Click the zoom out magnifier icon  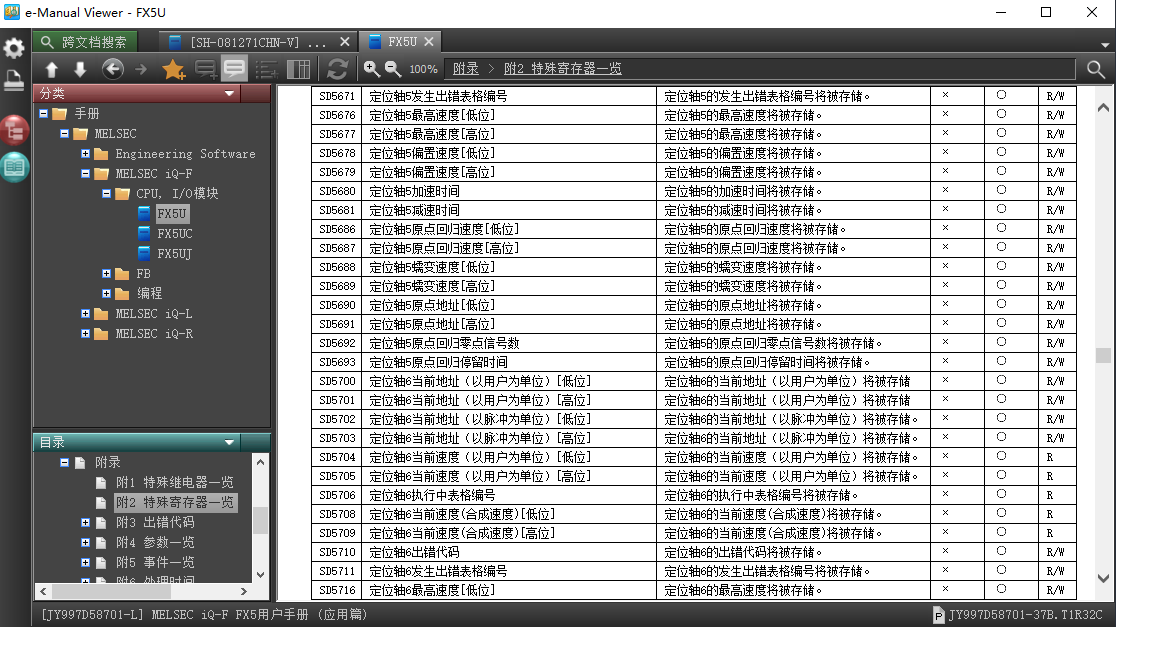pyautogui.click(x=393, y=69)
